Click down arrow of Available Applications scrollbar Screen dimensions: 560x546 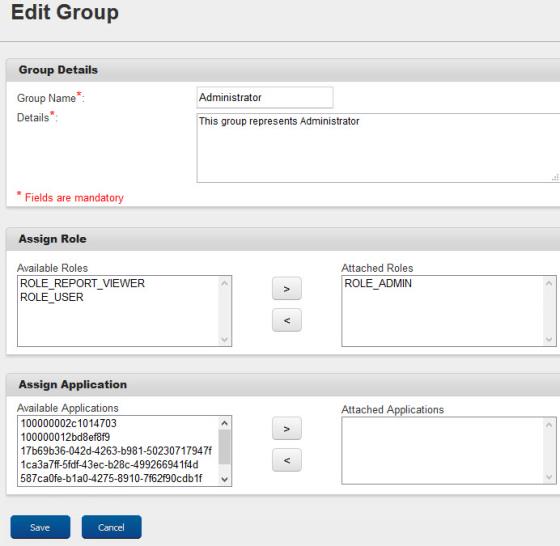click(224, 479)
